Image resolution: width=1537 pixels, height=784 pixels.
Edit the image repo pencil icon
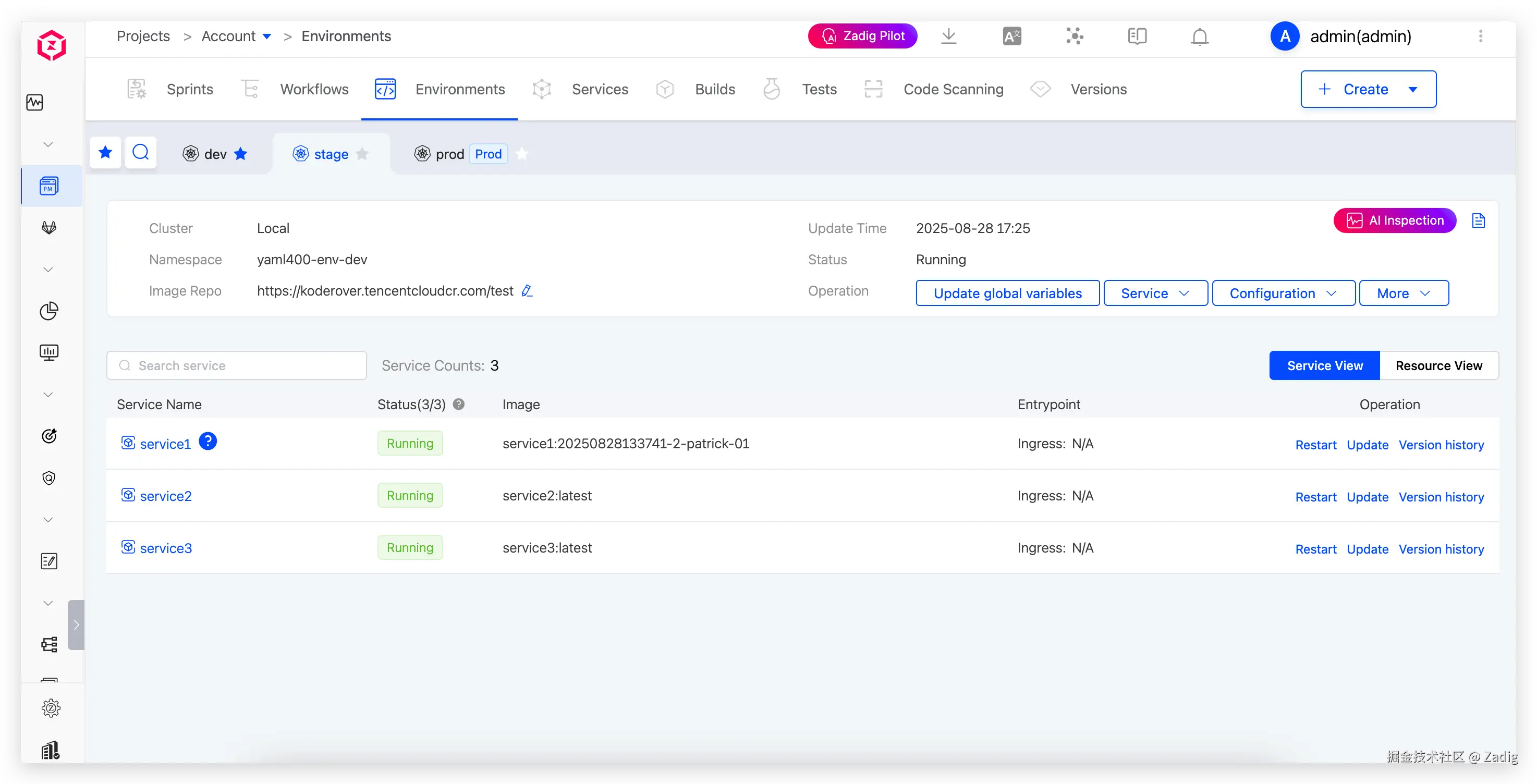pos(527,290)
